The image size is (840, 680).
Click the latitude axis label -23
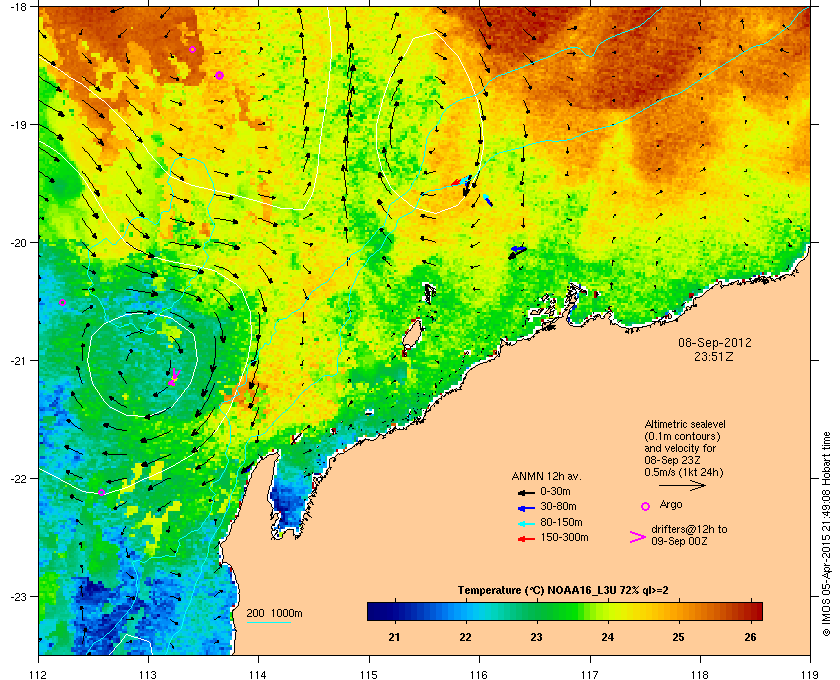19,596
